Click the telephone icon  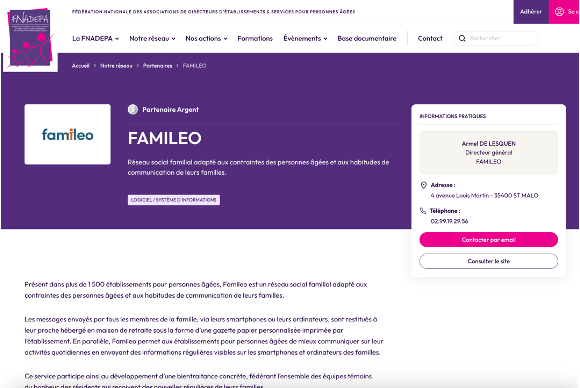(423, 211)
